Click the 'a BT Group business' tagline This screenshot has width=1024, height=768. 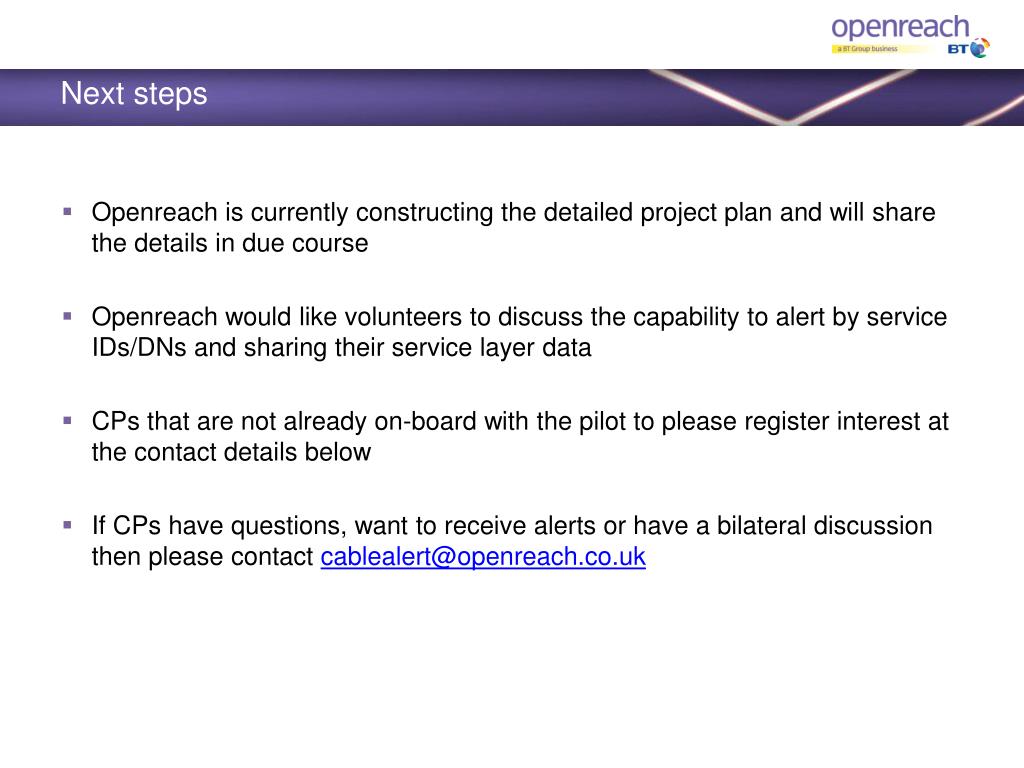867,49
